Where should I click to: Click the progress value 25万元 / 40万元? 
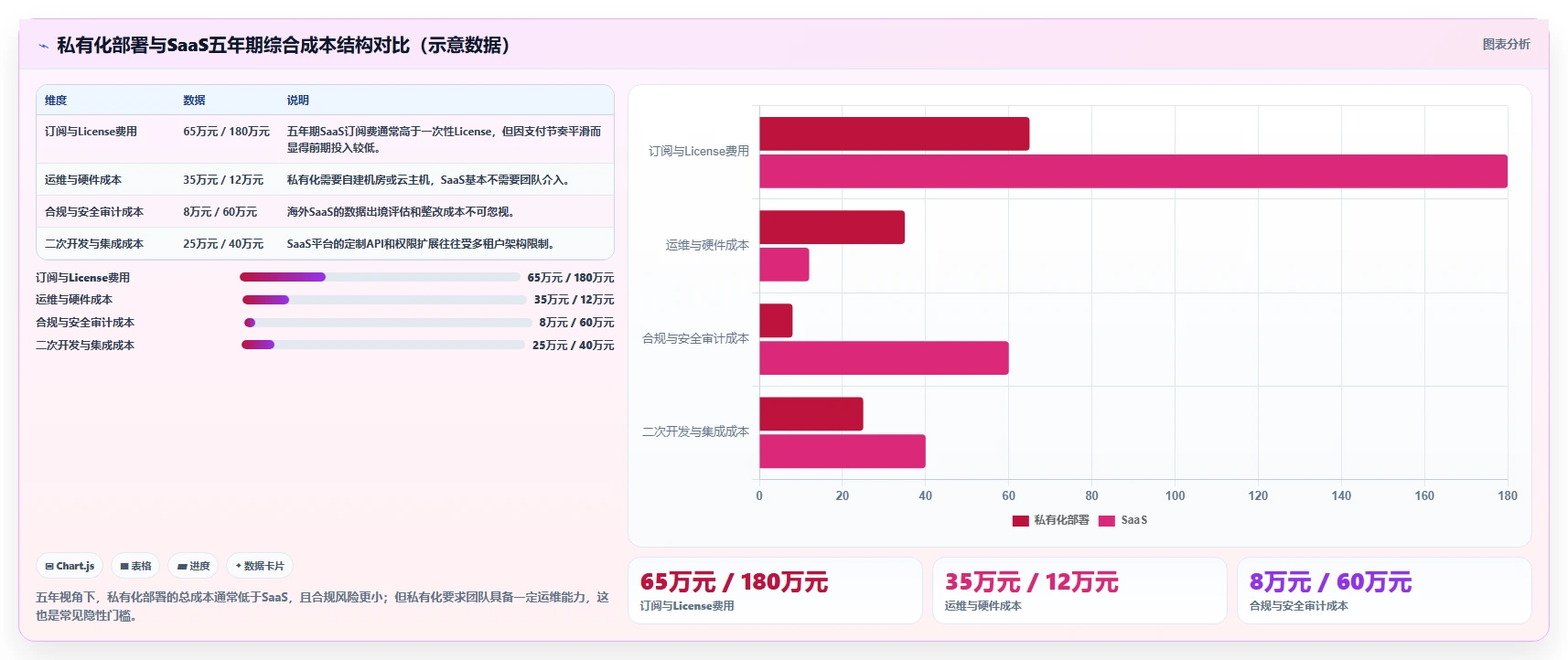pyautogui.click(x=574, y=346)
